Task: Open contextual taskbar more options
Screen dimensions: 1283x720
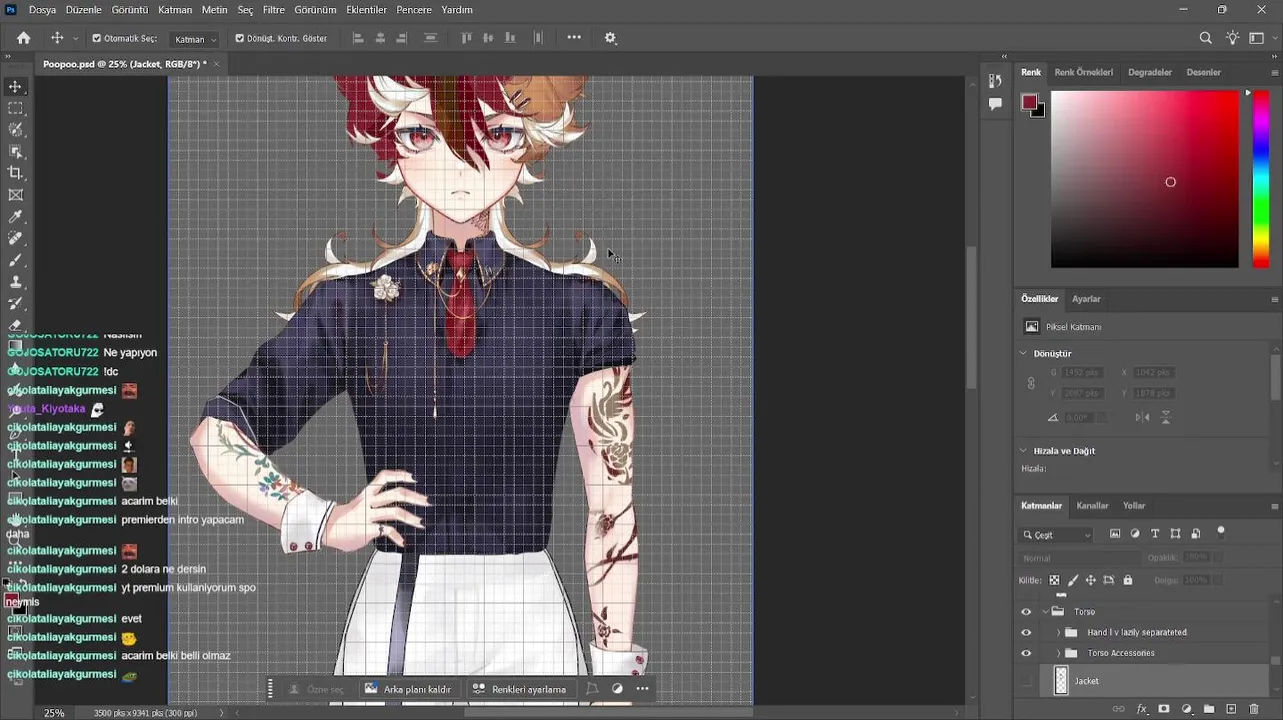Action: click(x=642, y=689)
